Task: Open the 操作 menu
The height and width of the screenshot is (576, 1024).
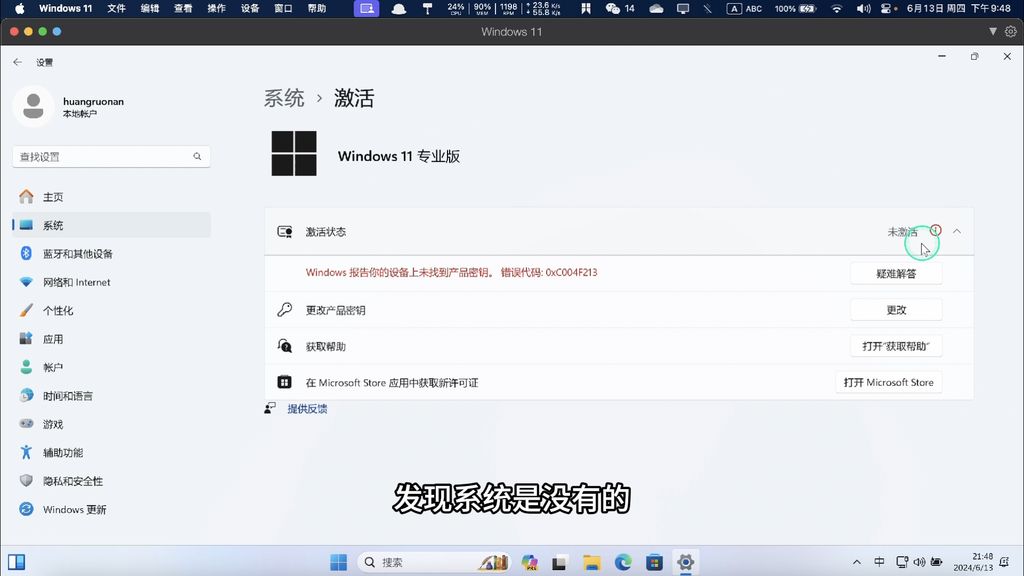Action: point(216,8)
